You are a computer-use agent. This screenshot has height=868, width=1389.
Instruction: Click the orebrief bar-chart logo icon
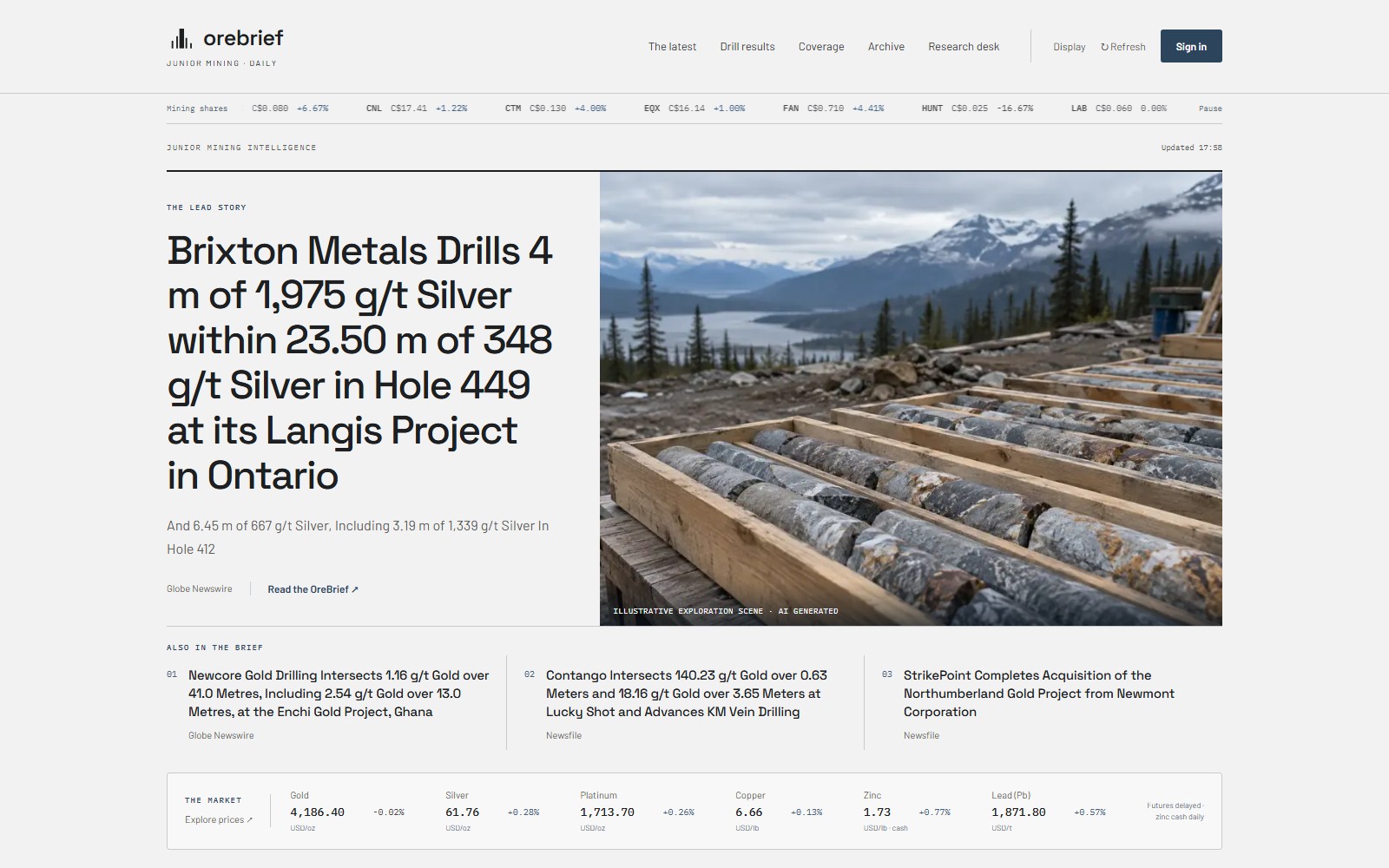[x=181, y=38]
